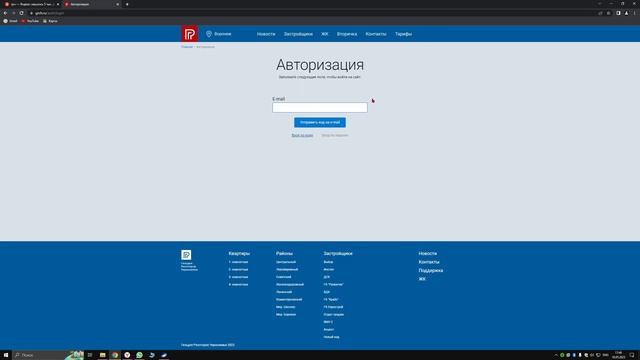Click the taskbar clock
The width and height of the screenshot is (640, 360).
point(618,355)
